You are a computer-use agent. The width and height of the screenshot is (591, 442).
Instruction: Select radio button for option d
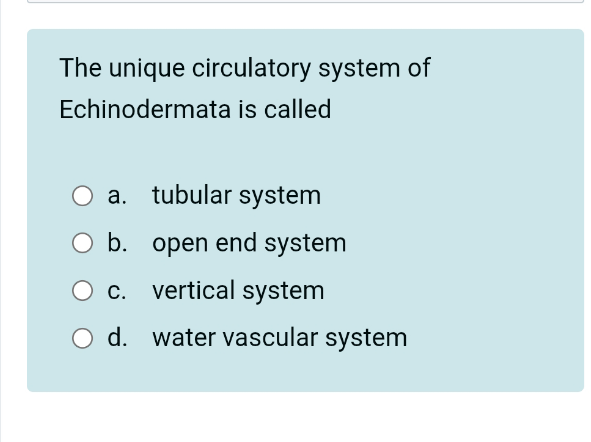(x=82, y=338)
